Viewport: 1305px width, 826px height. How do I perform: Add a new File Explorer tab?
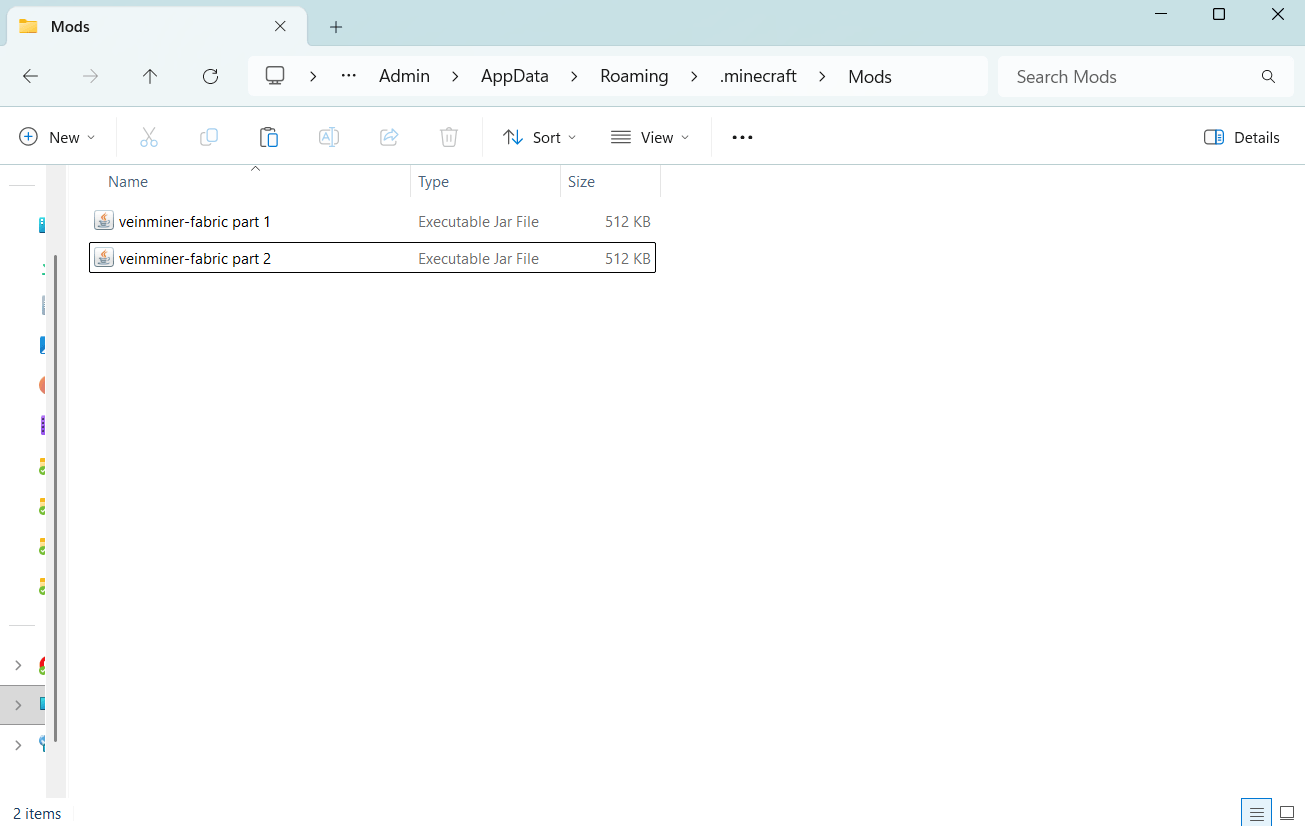(336, 27)
